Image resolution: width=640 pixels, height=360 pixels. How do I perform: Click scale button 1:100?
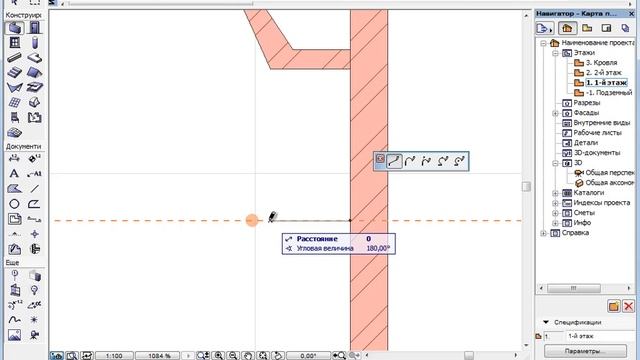pos(114,356)
